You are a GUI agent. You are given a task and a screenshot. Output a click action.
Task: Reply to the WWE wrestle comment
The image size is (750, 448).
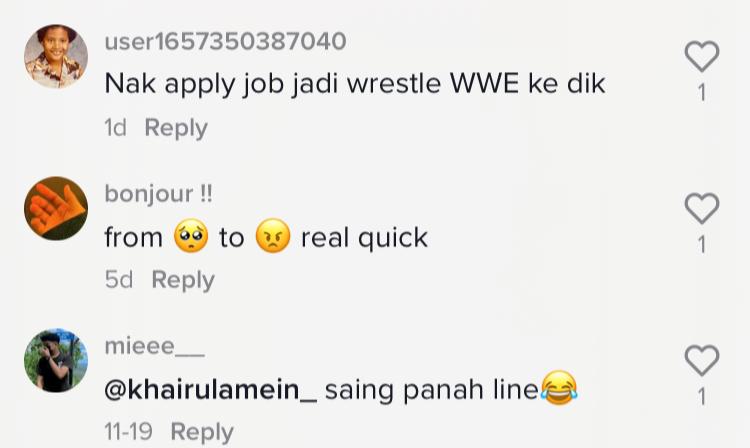(176, 128)
